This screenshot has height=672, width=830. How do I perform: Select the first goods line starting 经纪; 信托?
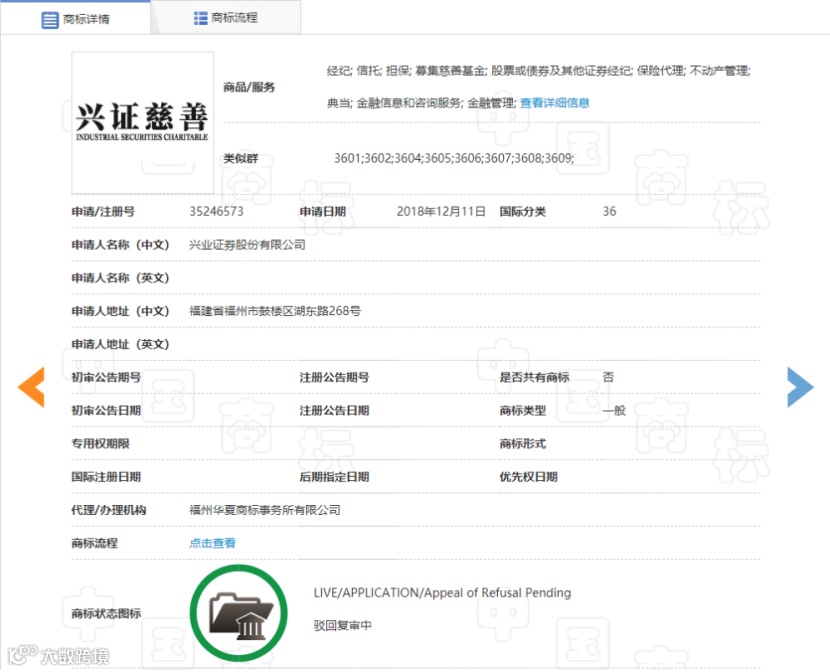(x=538, y=71)
